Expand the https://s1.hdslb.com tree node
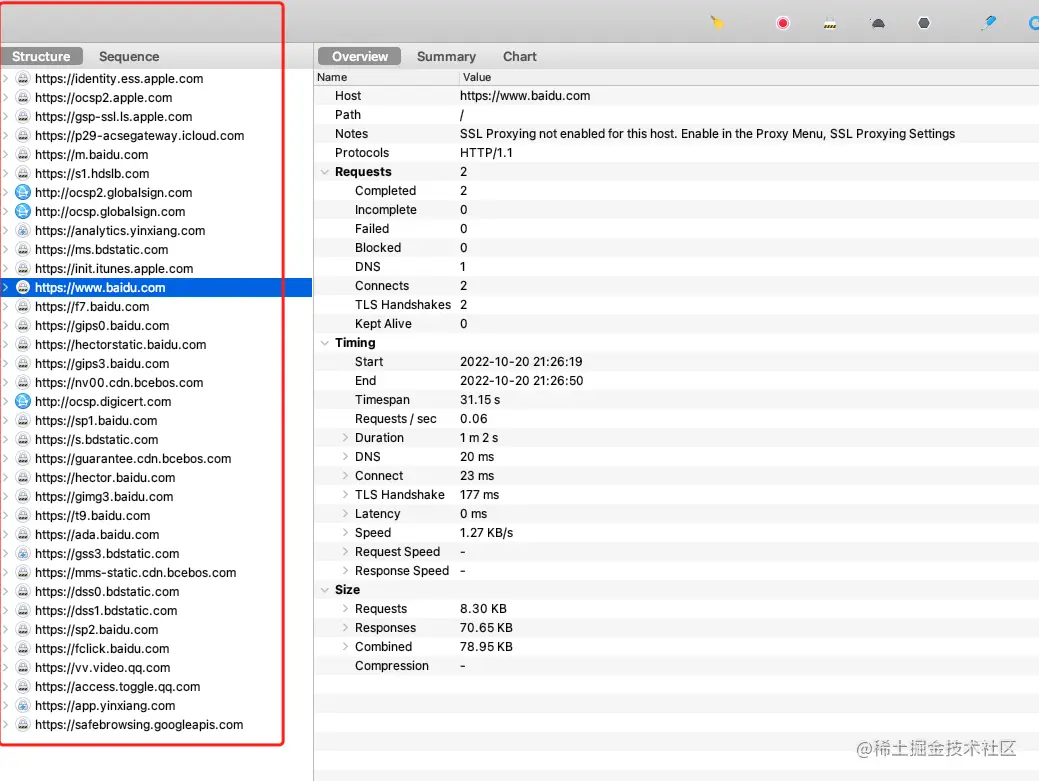This screenshot has height=781, width=1039. tap(6, 174)
